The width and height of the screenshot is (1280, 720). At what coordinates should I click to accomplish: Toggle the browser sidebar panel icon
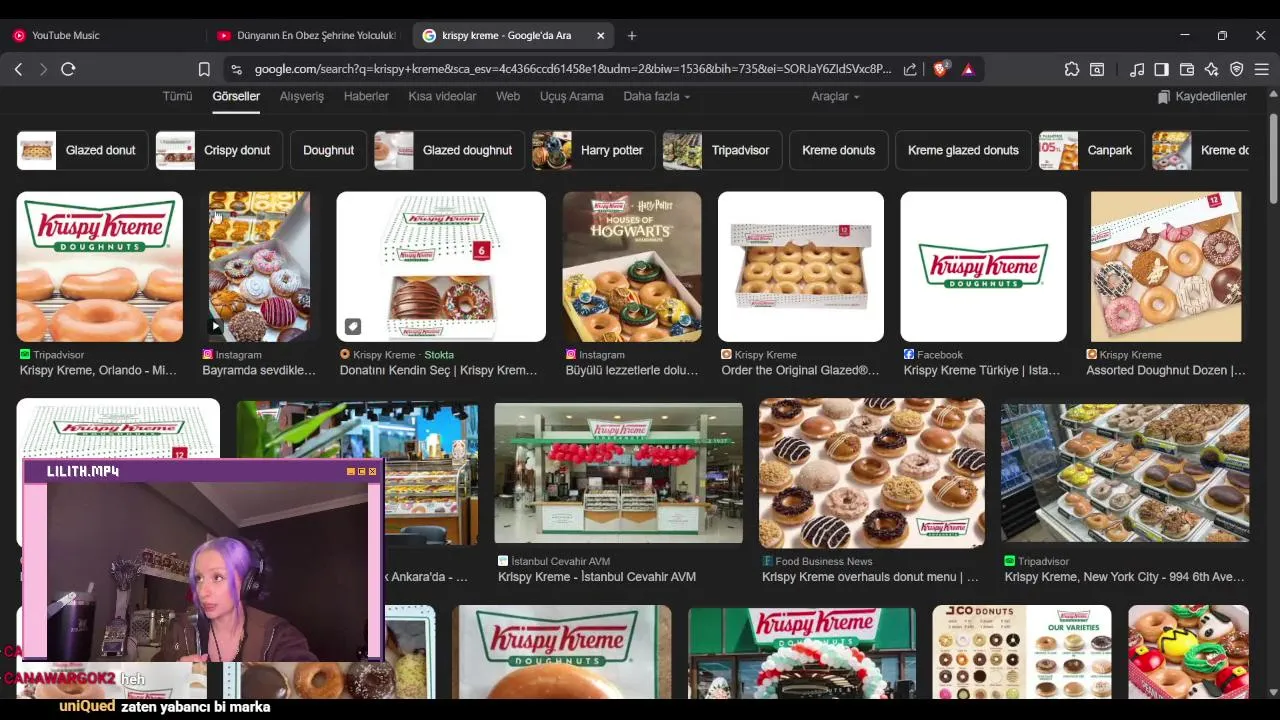(1161, 69)
